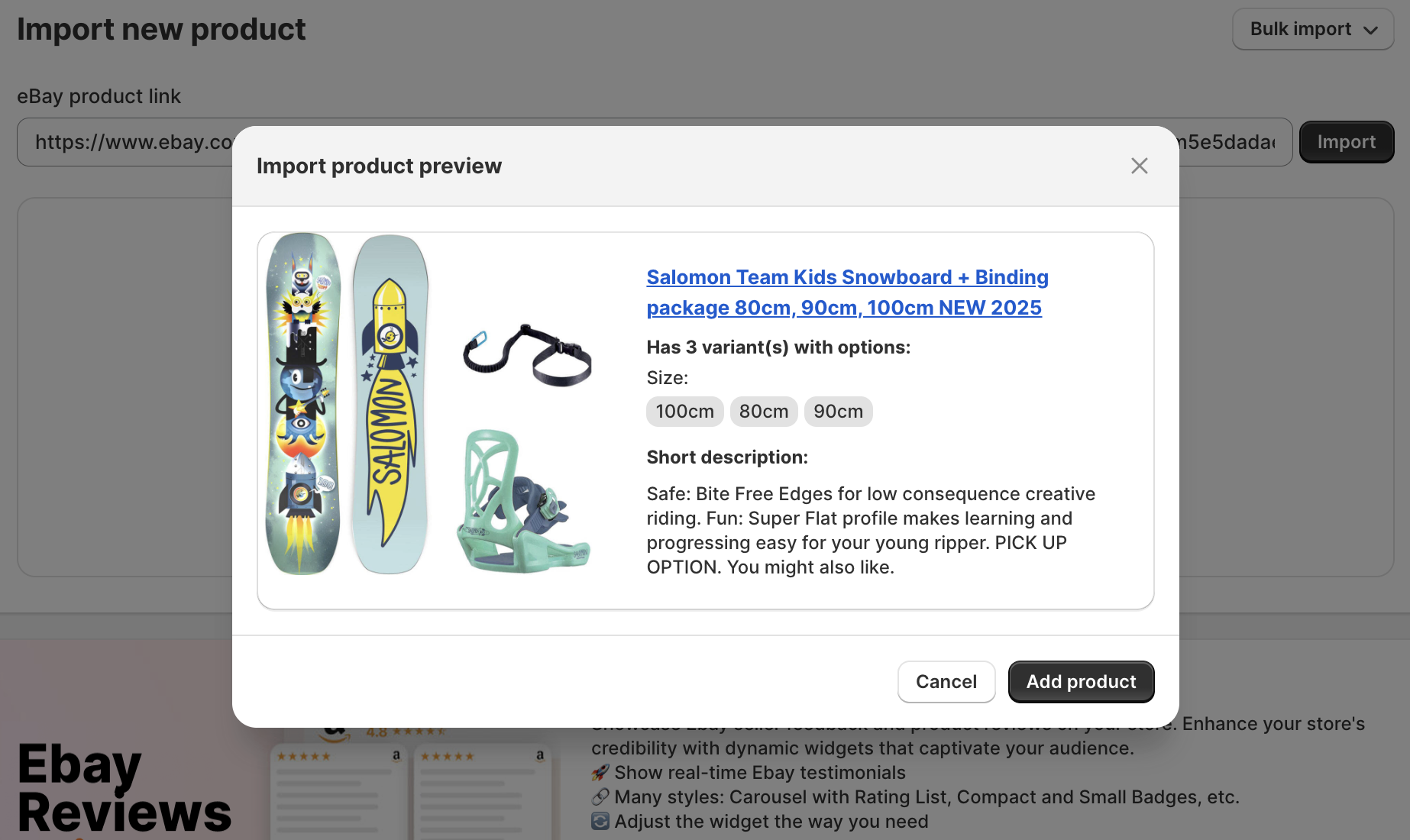This screenshot has height=840, width=1410.
Task: Cancel the product import
Action: click(946, 682)
